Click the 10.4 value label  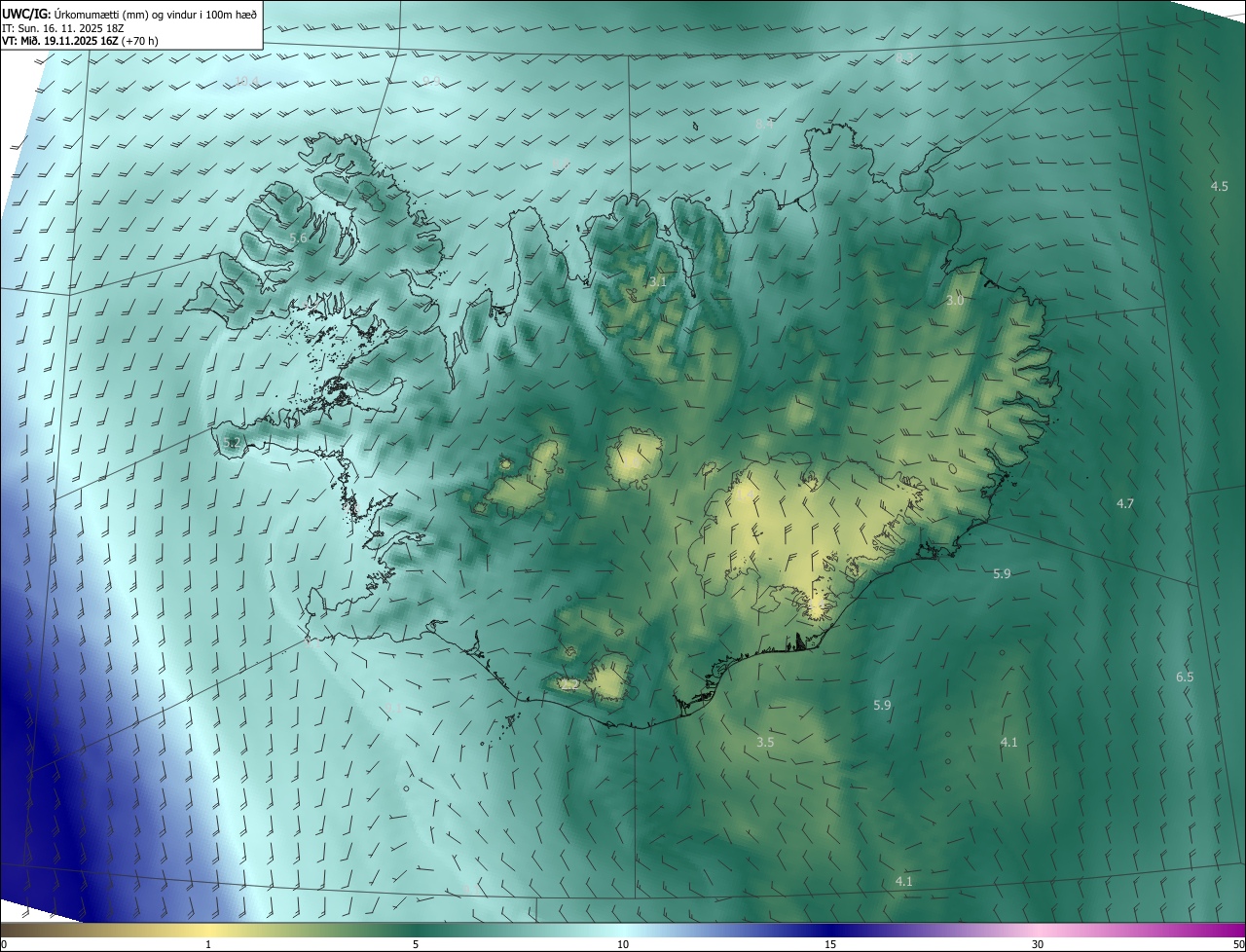point(246,82)
